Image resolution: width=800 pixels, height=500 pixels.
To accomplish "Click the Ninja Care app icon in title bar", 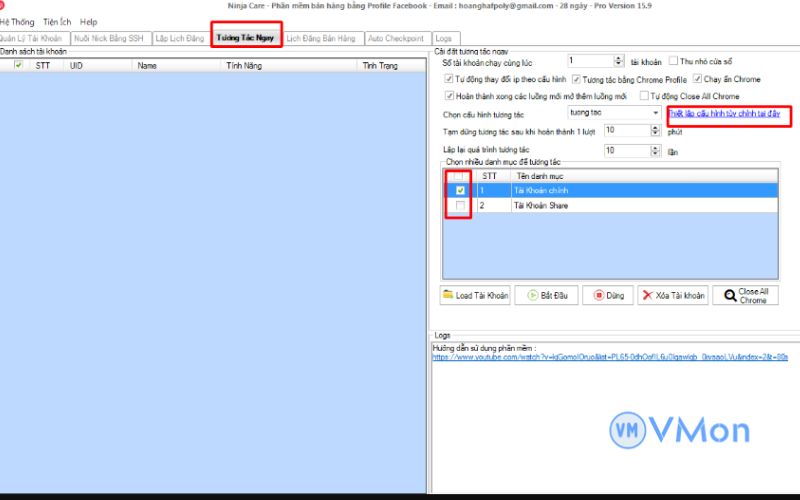I will (x=5, y=5).
